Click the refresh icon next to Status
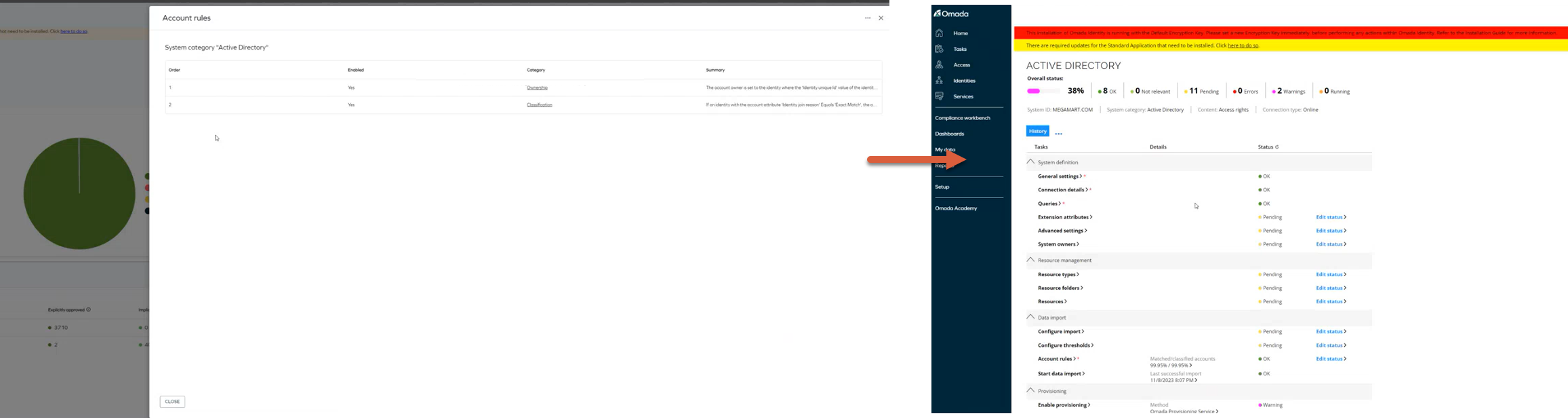The height and width of the screenshot is (418, 1568). pyautogui.click(x=1277, y=147)
